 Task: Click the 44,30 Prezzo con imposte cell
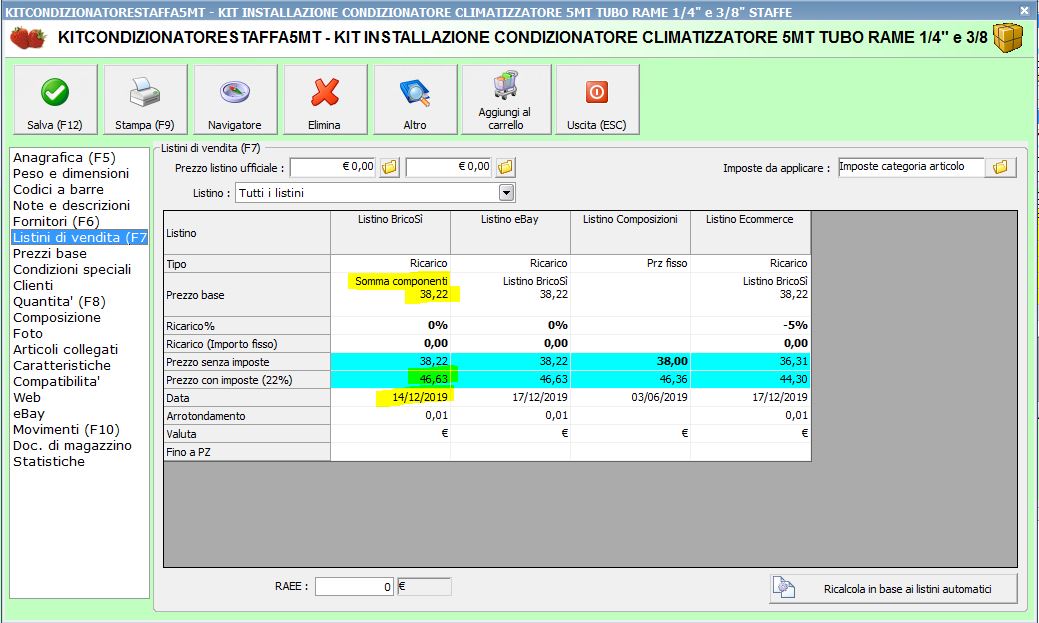750,379
